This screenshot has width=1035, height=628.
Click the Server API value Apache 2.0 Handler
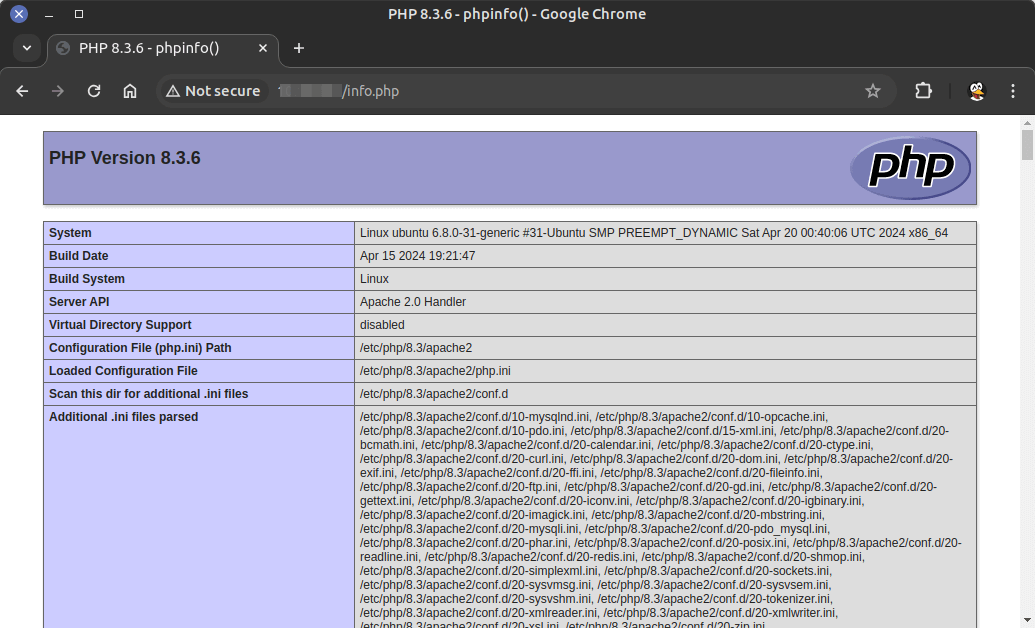coord(413,302)
